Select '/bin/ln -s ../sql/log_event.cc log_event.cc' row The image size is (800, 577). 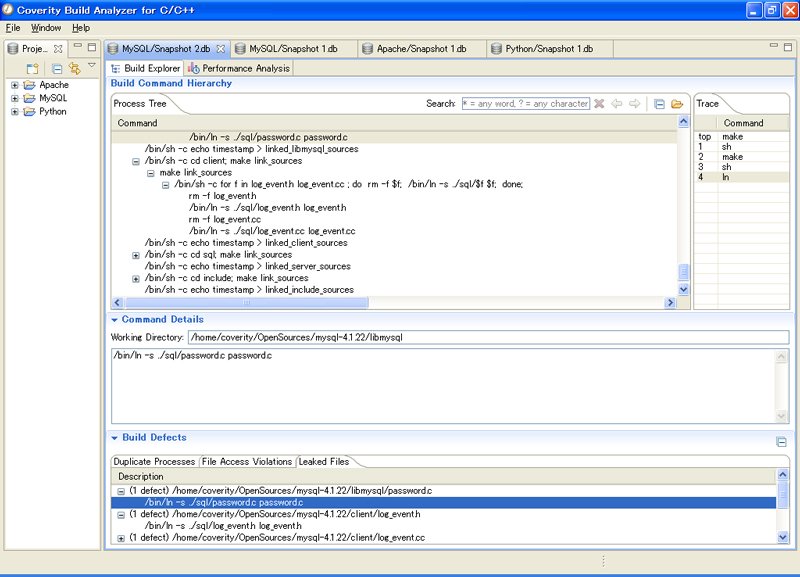(272, 231)
